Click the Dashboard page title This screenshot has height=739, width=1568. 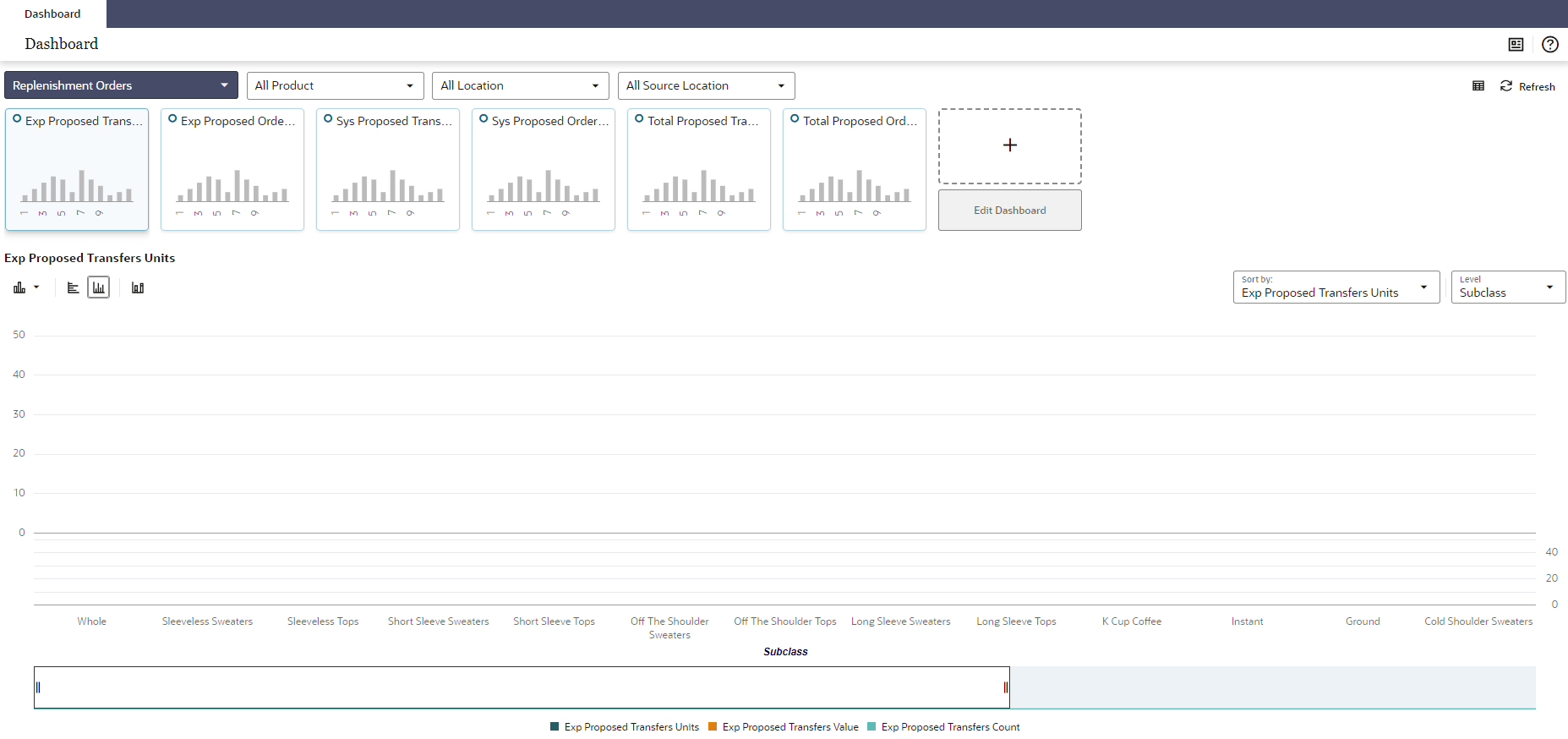click(x=61, y=44)
